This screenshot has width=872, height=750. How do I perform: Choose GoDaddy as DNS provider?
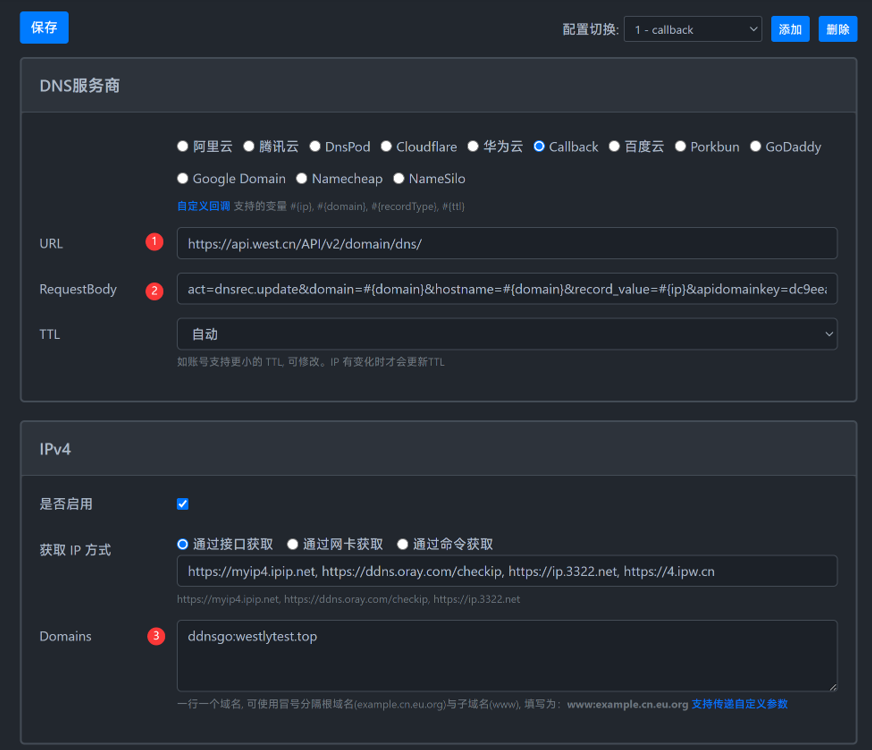756,146
